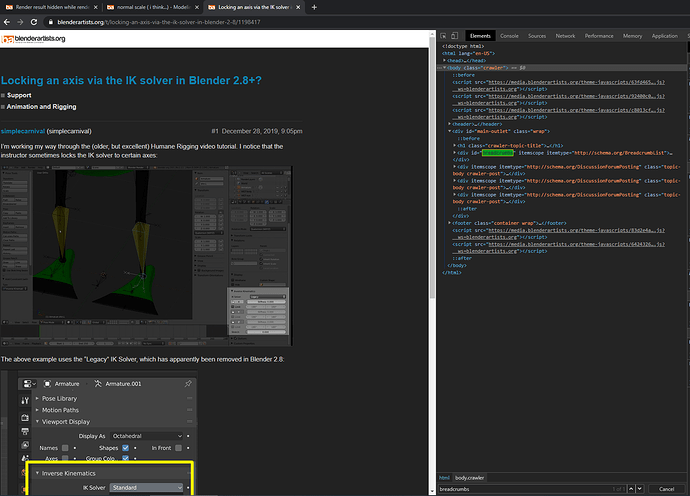Screen dimensions: 690x496
Task: Activate the DevTools element inspector picker icon
Action: pos(443,36)
